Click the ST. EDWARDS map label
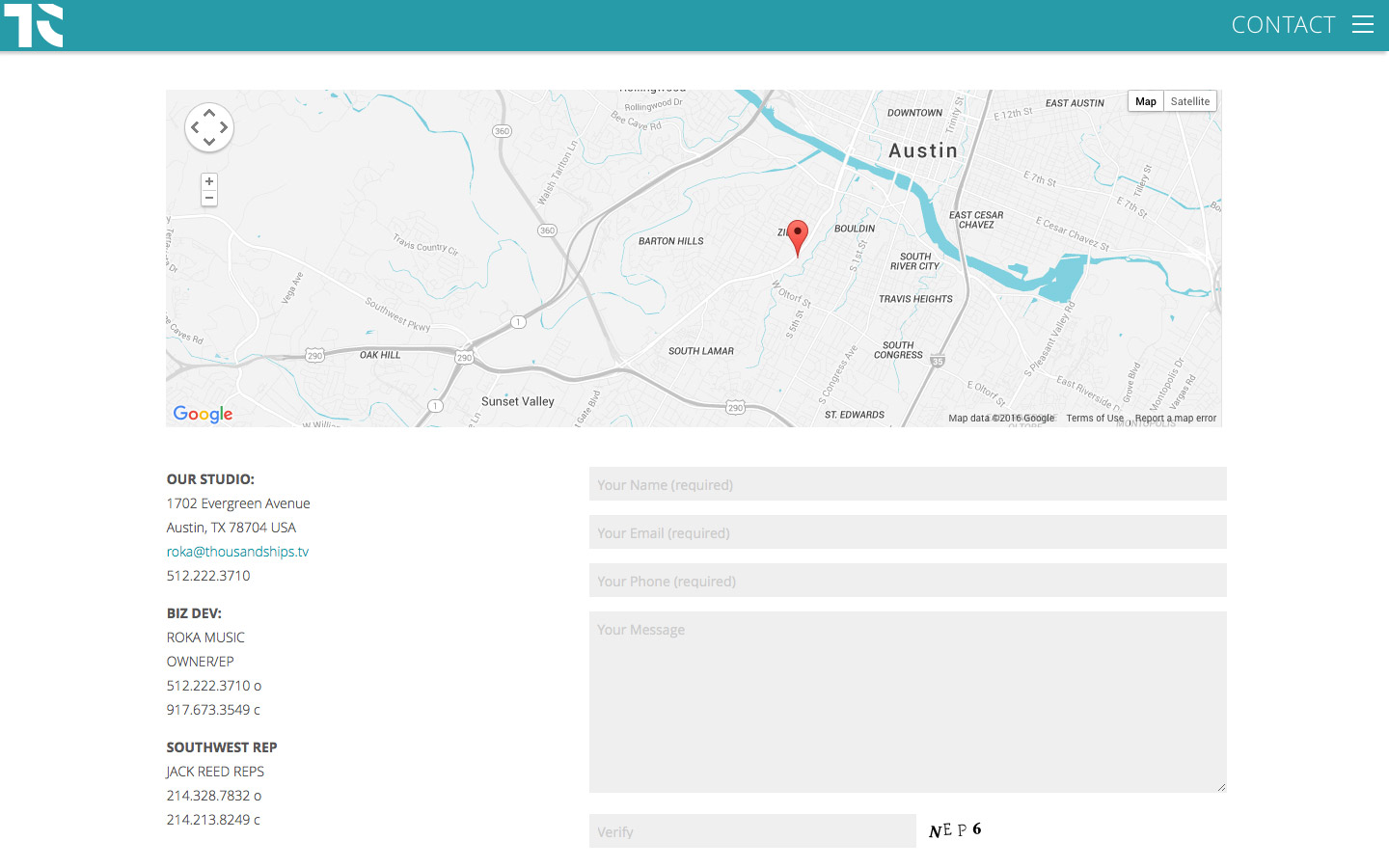This screenshot has height=868, width=1389. [855, 415]
